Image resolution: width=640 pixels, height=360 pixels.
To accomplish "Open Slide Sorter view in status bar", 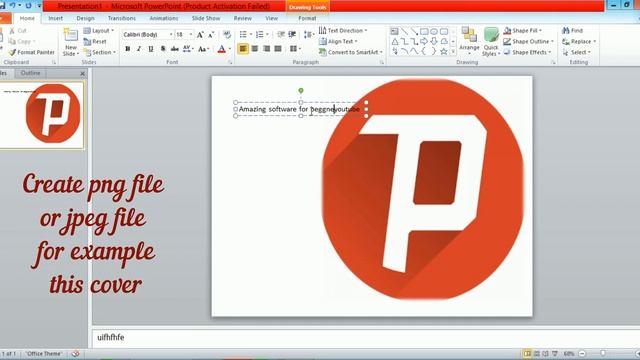I will pos(537,353).
